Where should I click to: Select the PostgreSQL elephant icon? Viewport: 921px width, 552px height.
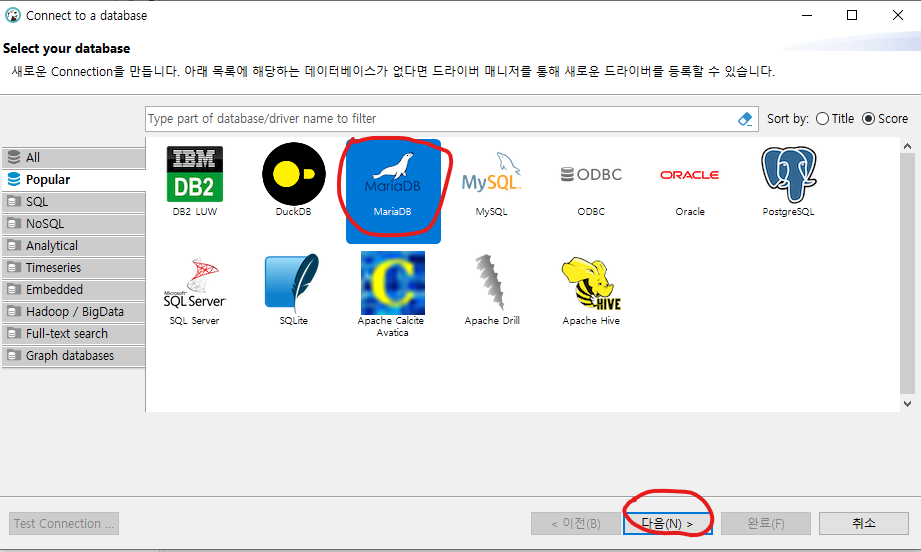(788, 174)
